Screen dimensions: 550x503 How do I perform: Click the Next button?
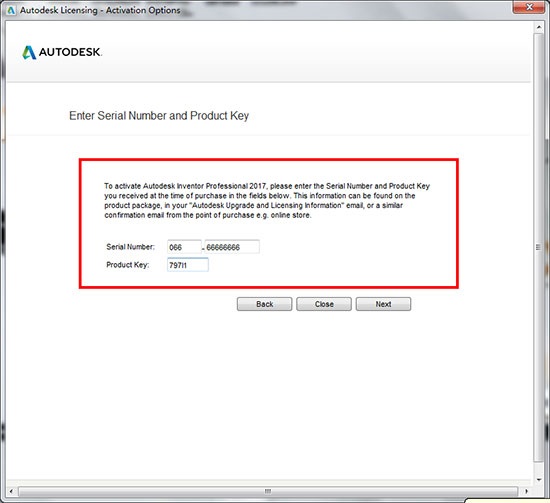[383, 304]
